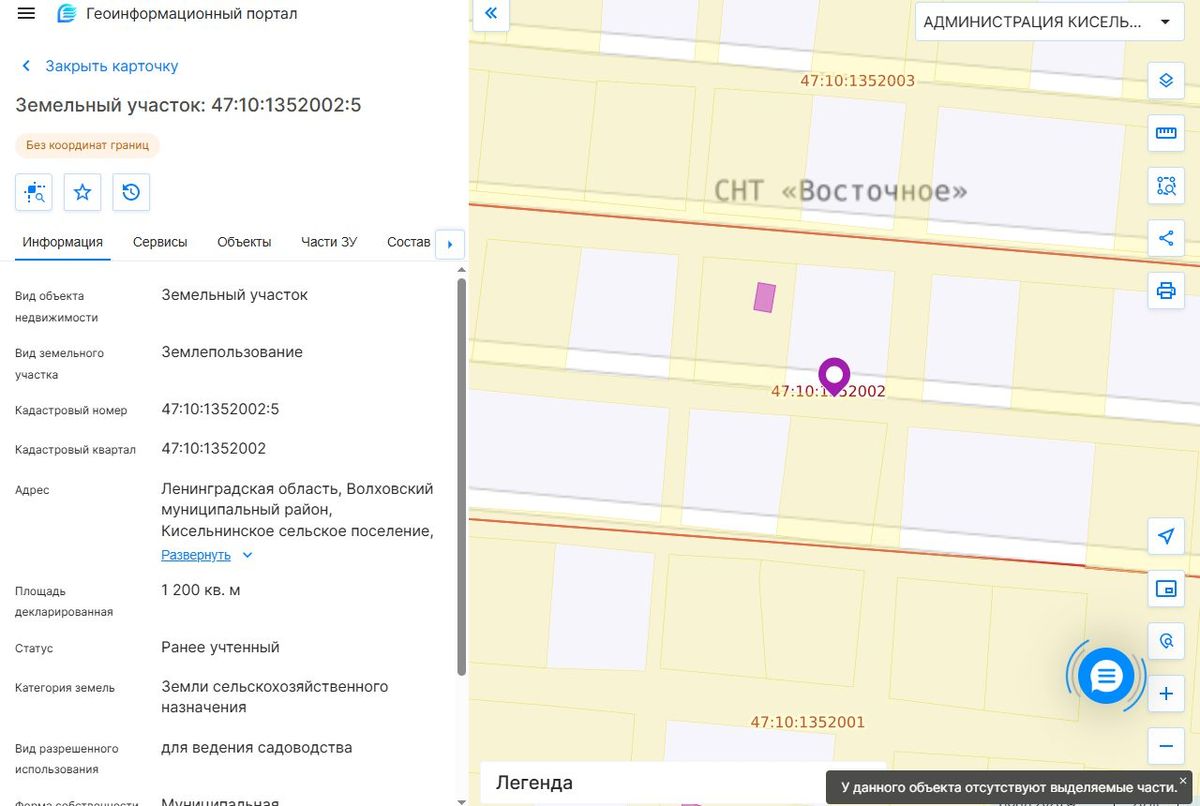Dismiss the notification toast
The width and height of the screenshot is (1200, 806).
[x=1183, y=780]
